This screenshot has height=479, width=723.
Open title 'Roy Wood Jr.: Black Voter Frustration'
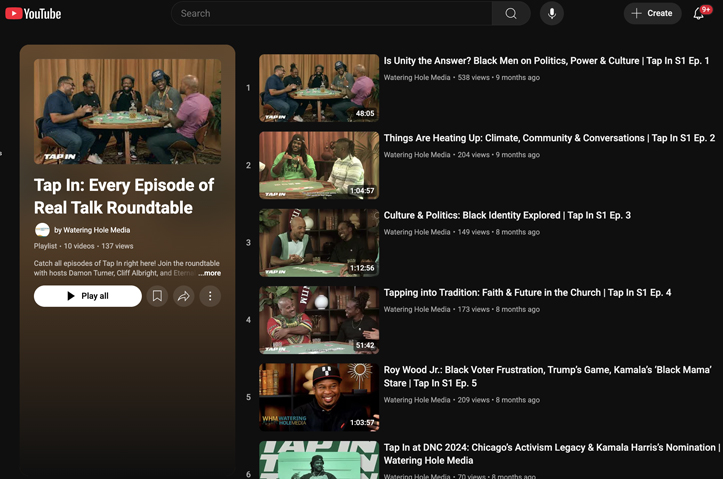(548, 377)
